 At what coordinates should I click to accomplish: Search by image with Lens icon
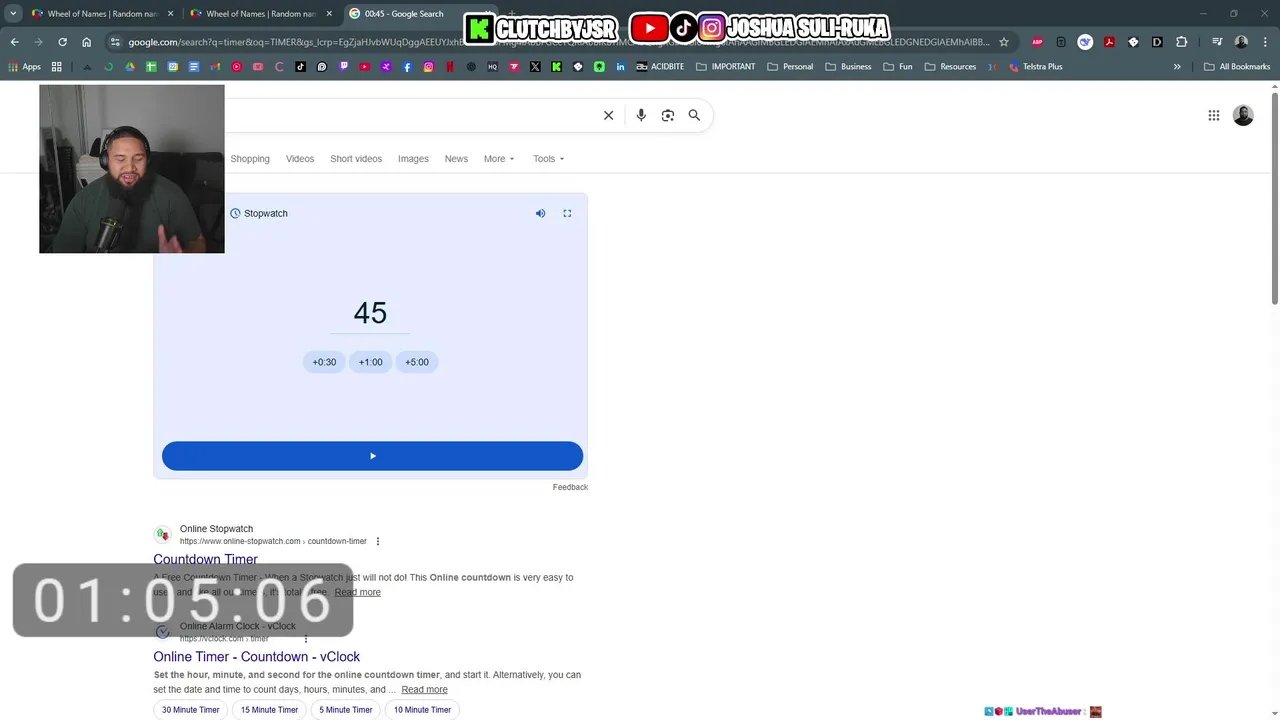pyautogui.click(x=668, y=115)
